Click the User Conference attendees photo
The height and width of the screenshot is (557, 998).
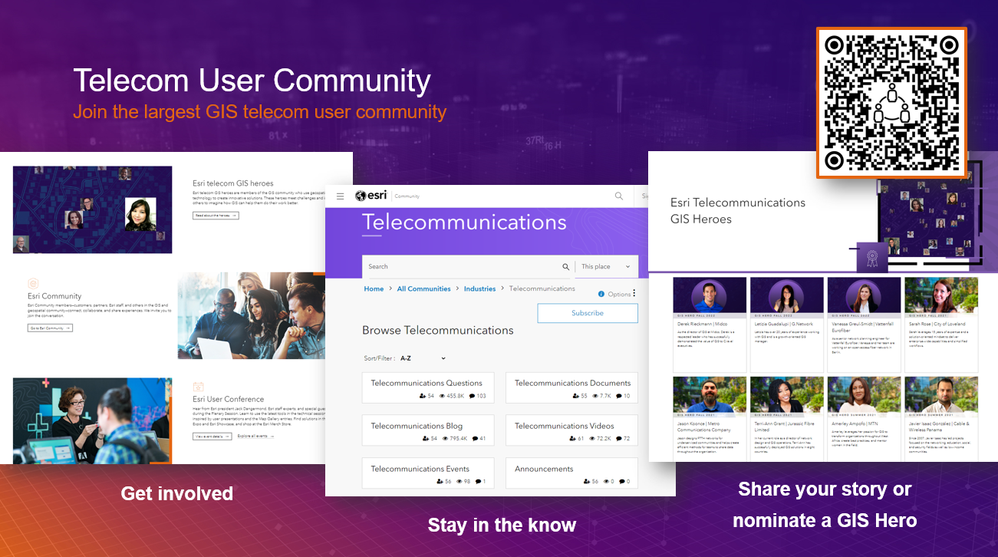pyautogui.click(x=92, y=421)
